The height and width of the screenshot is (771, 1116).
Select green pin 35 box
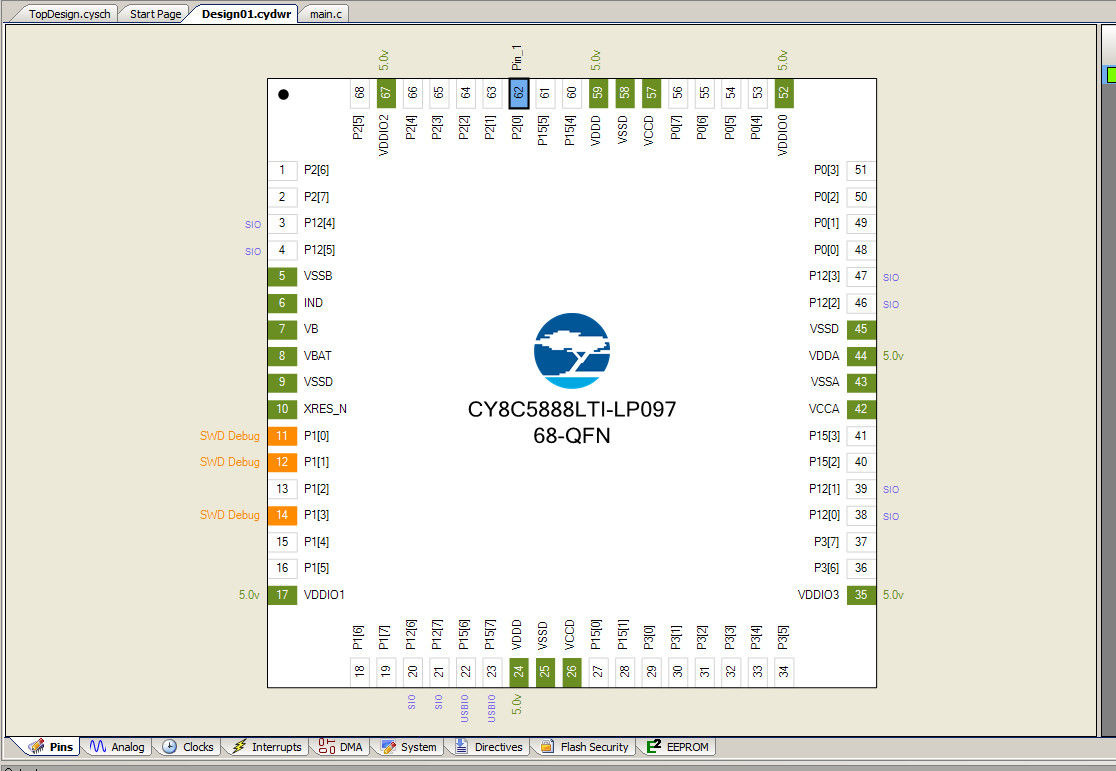[x=861, y=594]
